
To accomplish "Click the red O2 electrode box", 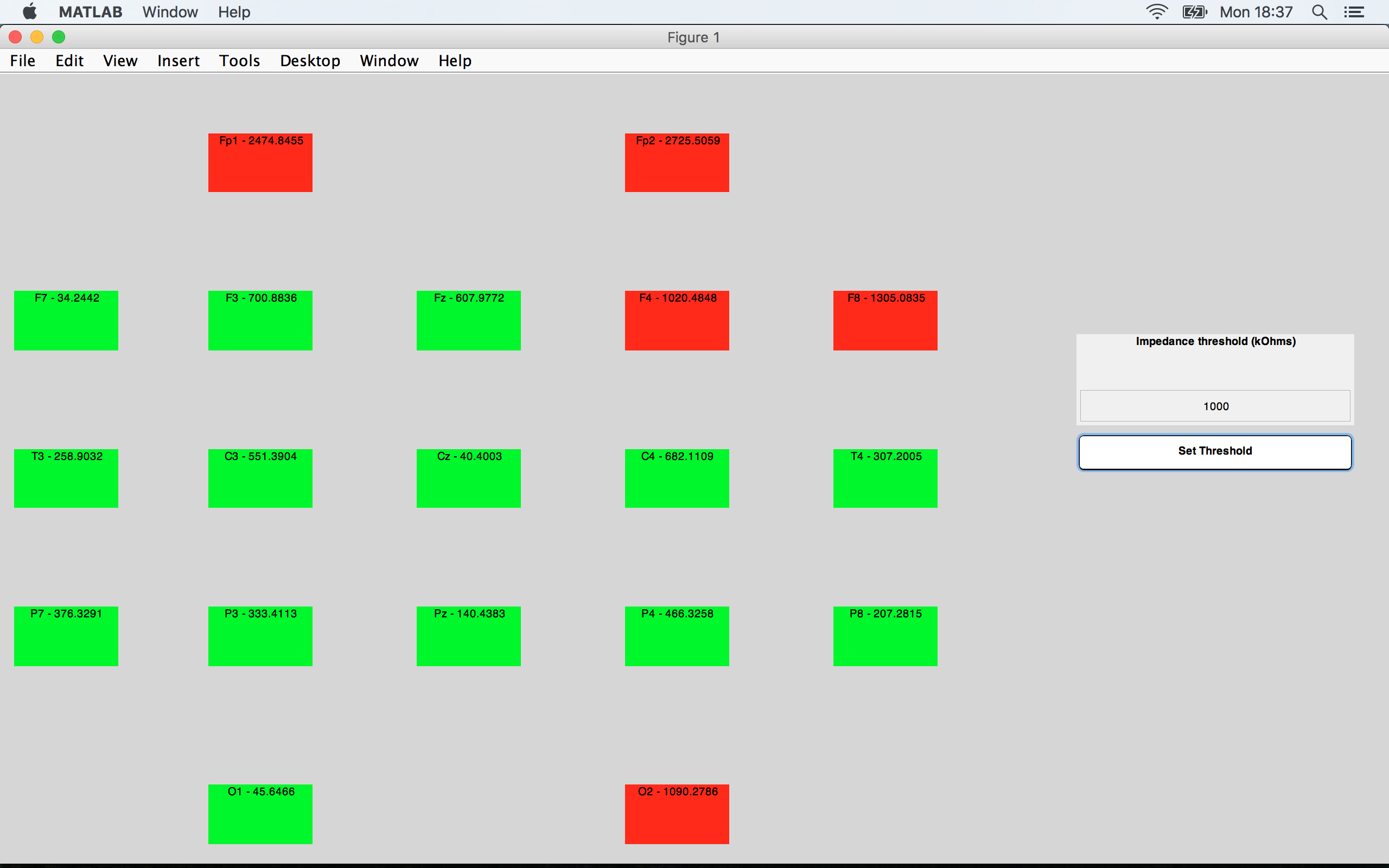I will pyautogui.click(x=677, y=814).
